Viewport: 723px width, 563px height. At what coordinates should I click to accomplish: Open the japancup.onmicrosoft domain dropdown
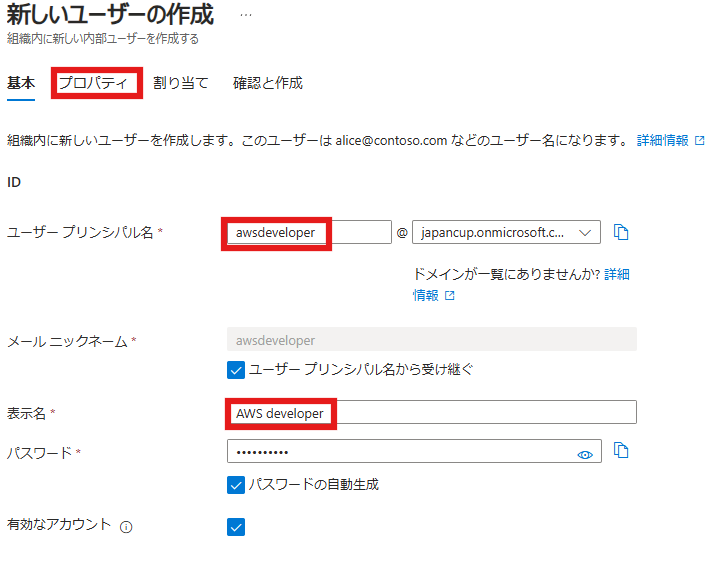[506, 232]
